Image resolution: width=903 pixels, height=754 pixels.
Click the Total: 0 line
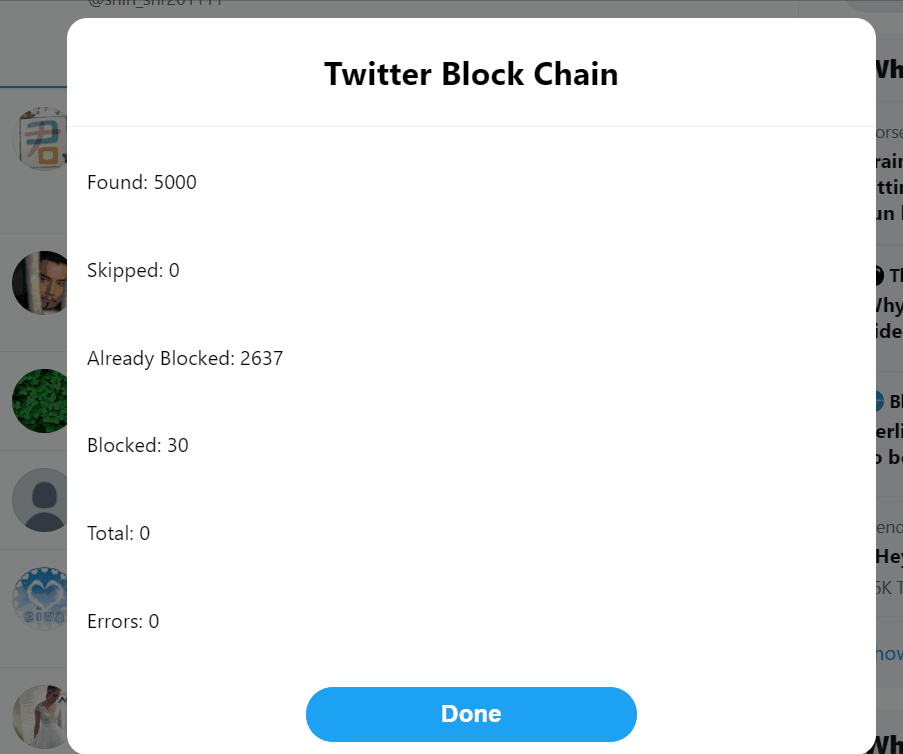coord(118,533)
